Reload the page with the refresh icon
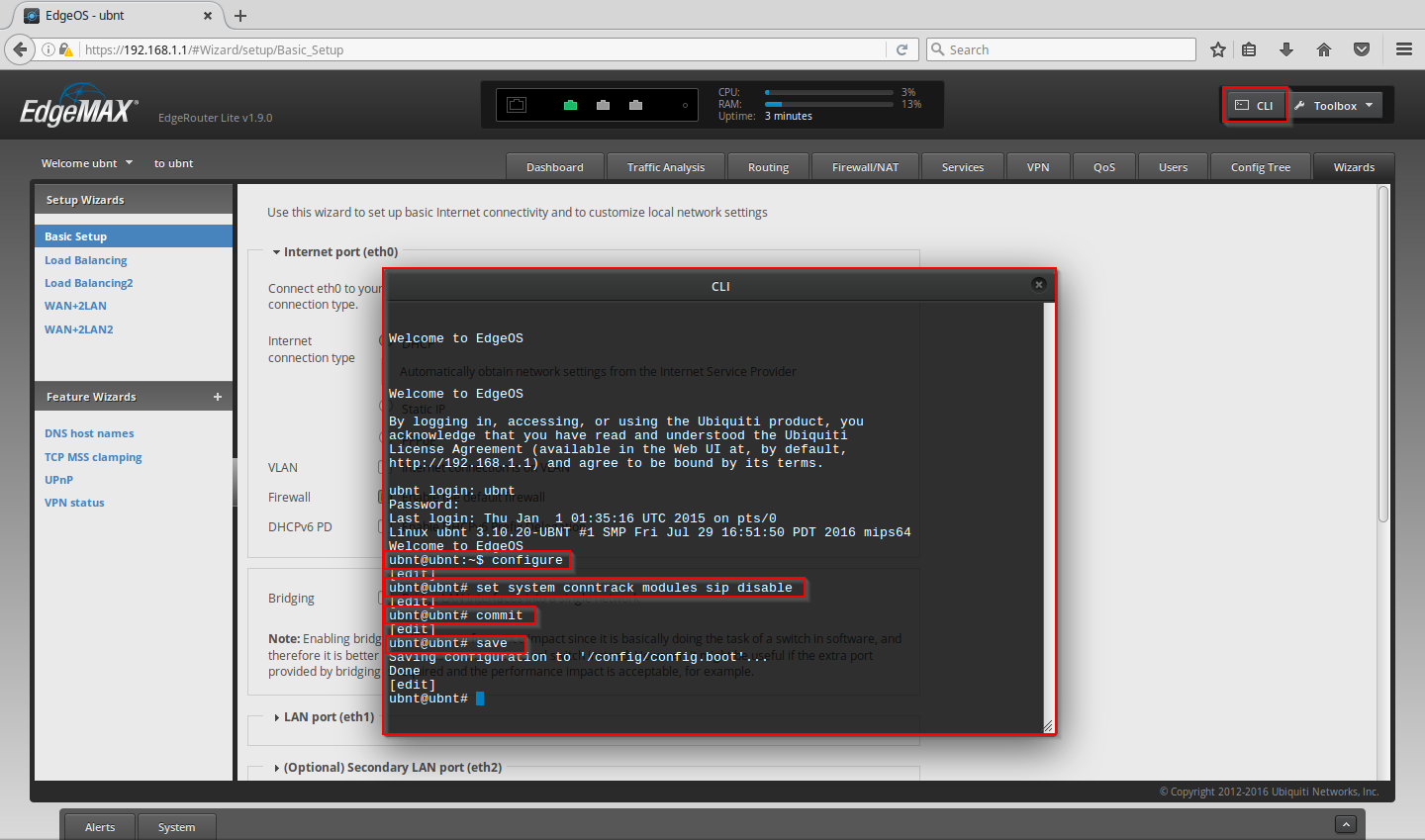 (902, 49)
